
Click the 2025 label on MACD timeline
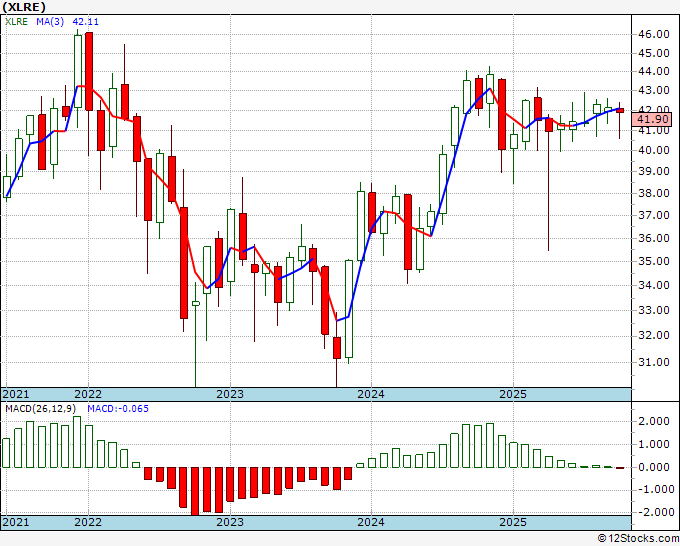pos(513,522)
